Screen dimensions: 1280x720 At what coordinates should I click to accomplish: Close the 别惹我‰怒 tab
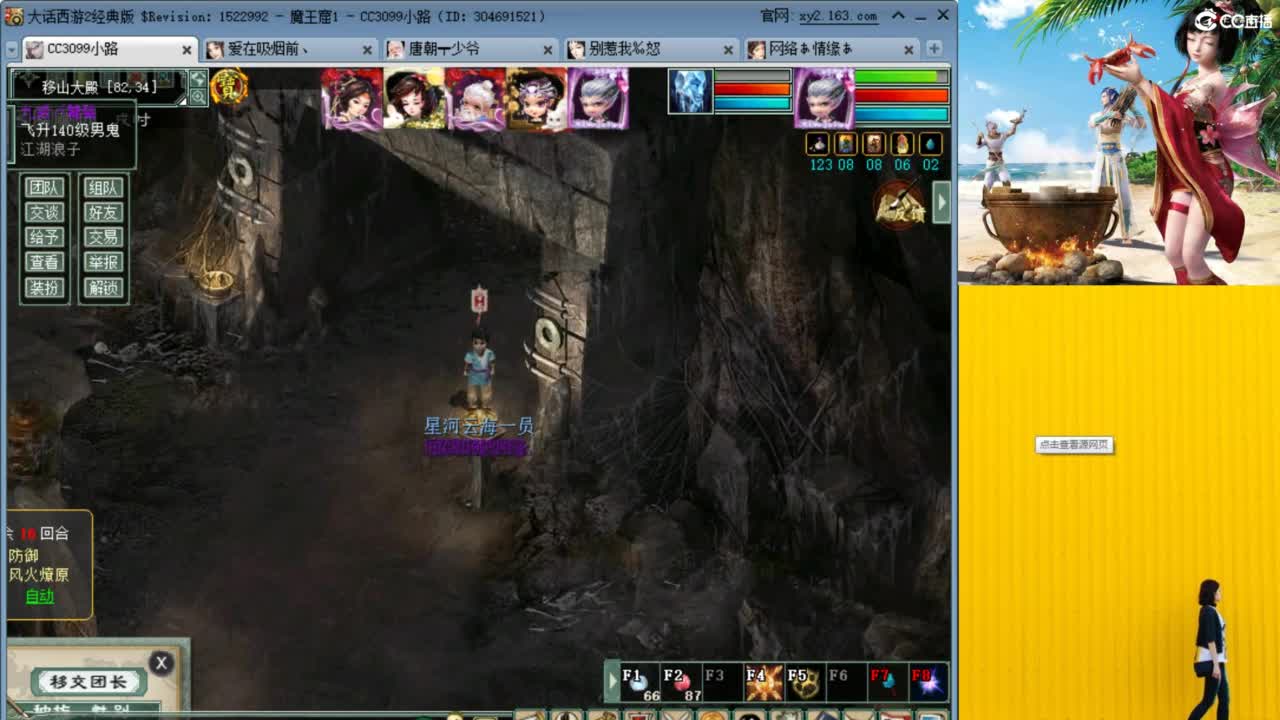click(729, 50)
